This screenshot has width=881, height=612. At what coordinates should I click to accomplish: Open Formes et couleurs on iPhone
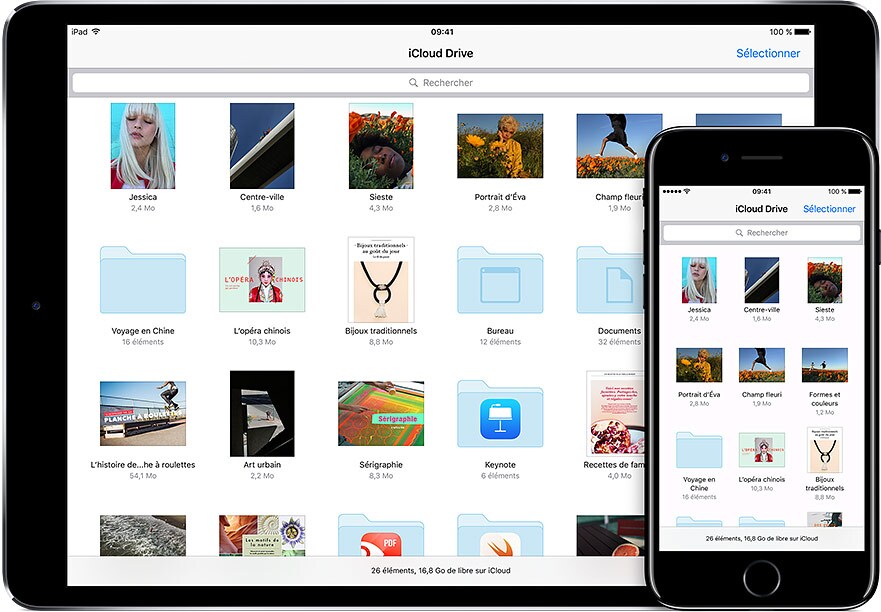coord(825,365)
